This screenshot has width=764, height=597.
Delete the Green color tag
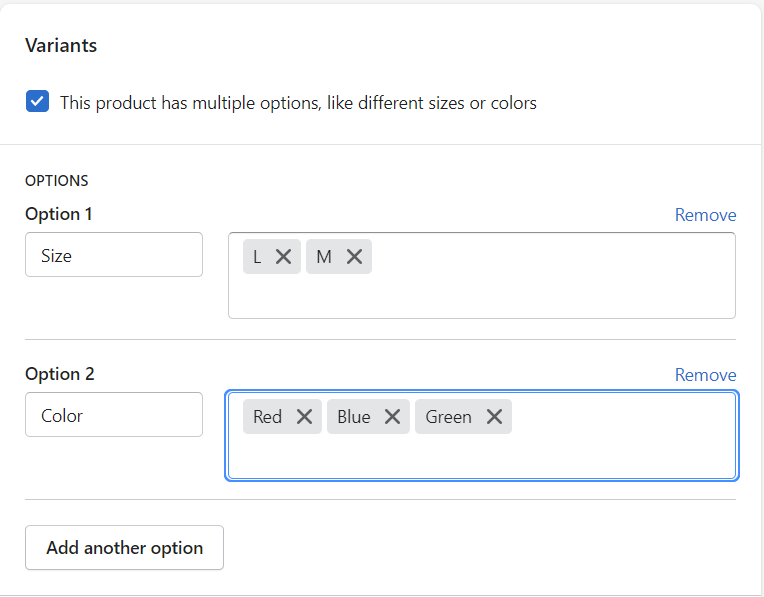tap(494, 417)
